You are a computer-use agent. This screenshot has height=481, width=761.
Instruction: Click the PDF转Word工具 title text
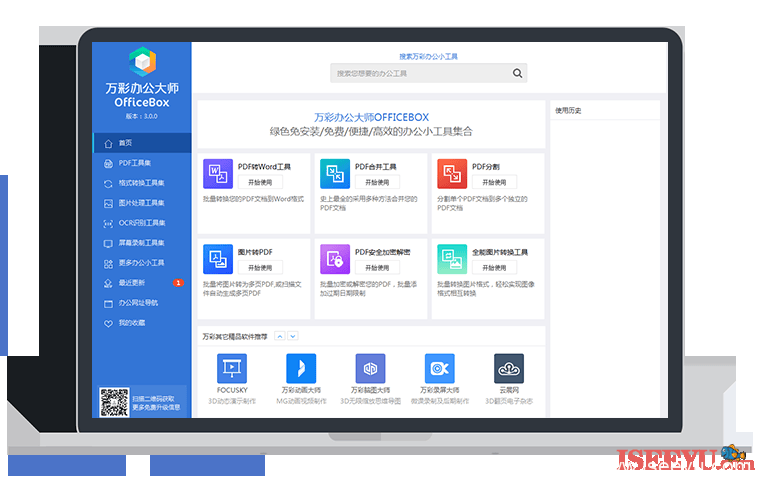(x=264, y=167)
